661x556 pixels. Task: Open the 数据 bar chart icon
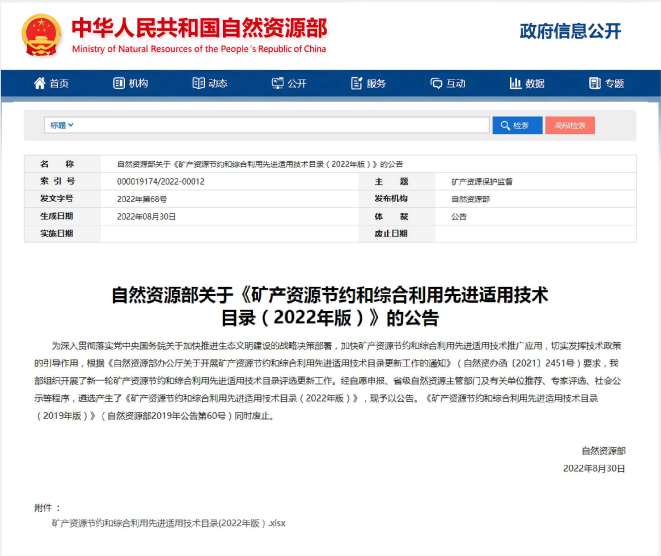pos(515,84)
